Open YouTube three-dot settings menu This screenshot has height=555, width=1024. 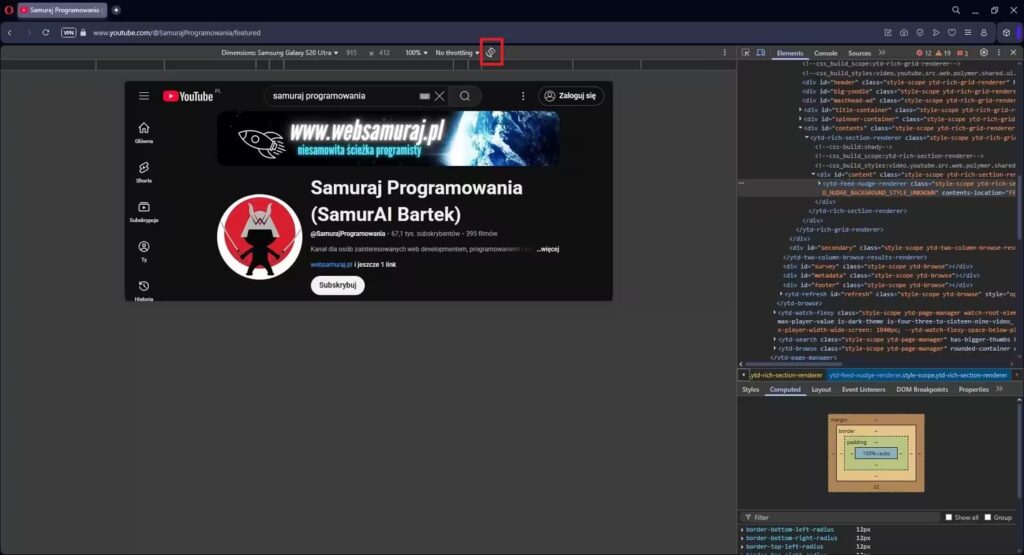[522, 96]
